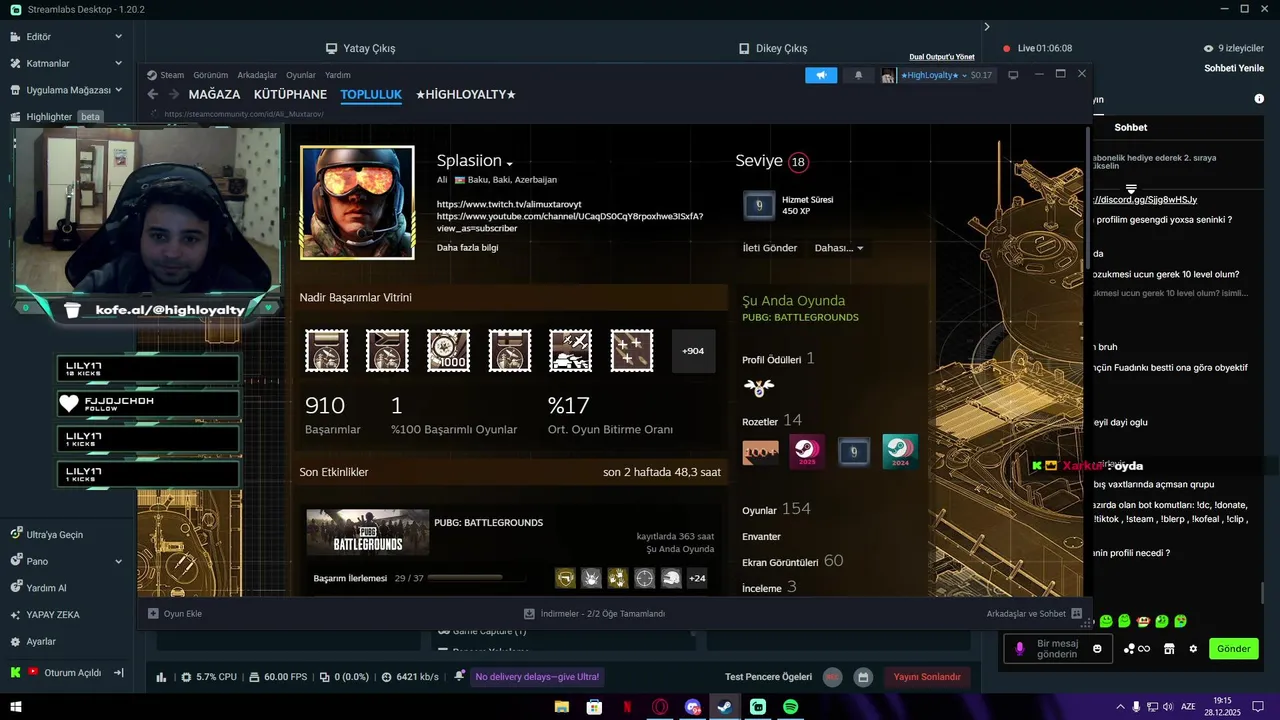This screenshot has width=1280, height=720.
Task: Click the Splasiion profile avatar
Action: tap(357, 202)
